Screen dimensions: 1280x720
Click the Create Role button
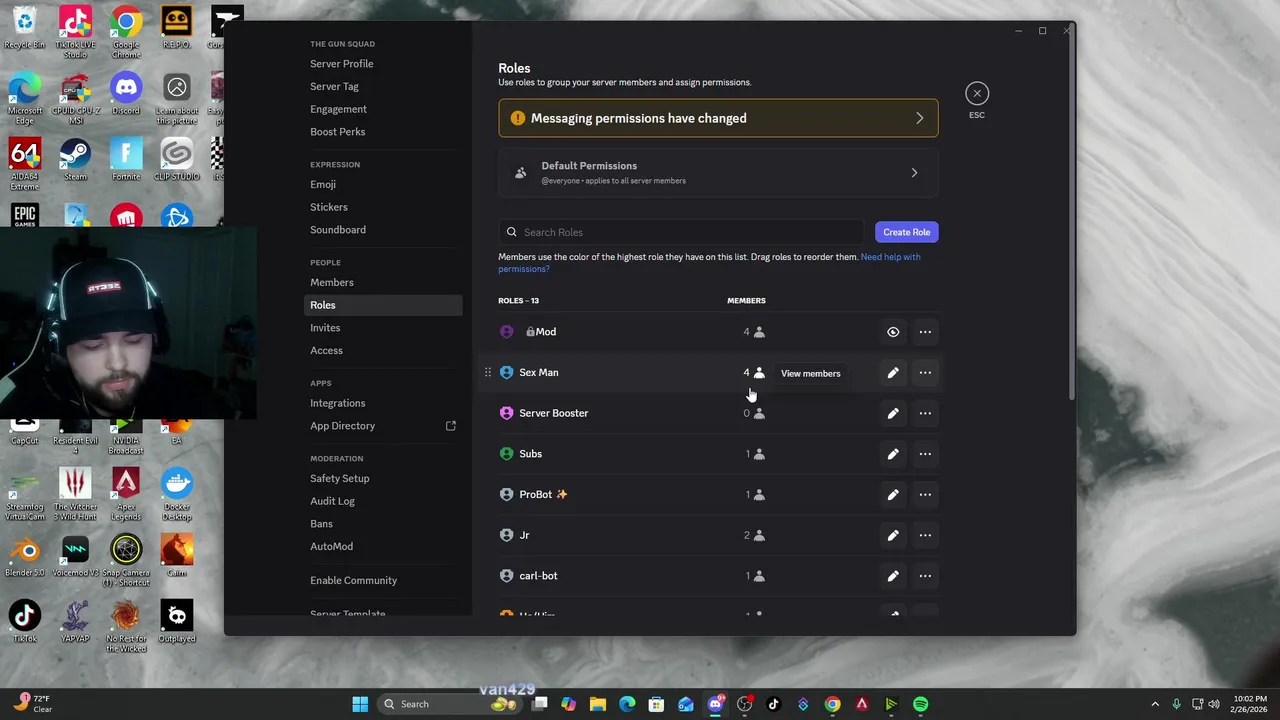point(906,232)
